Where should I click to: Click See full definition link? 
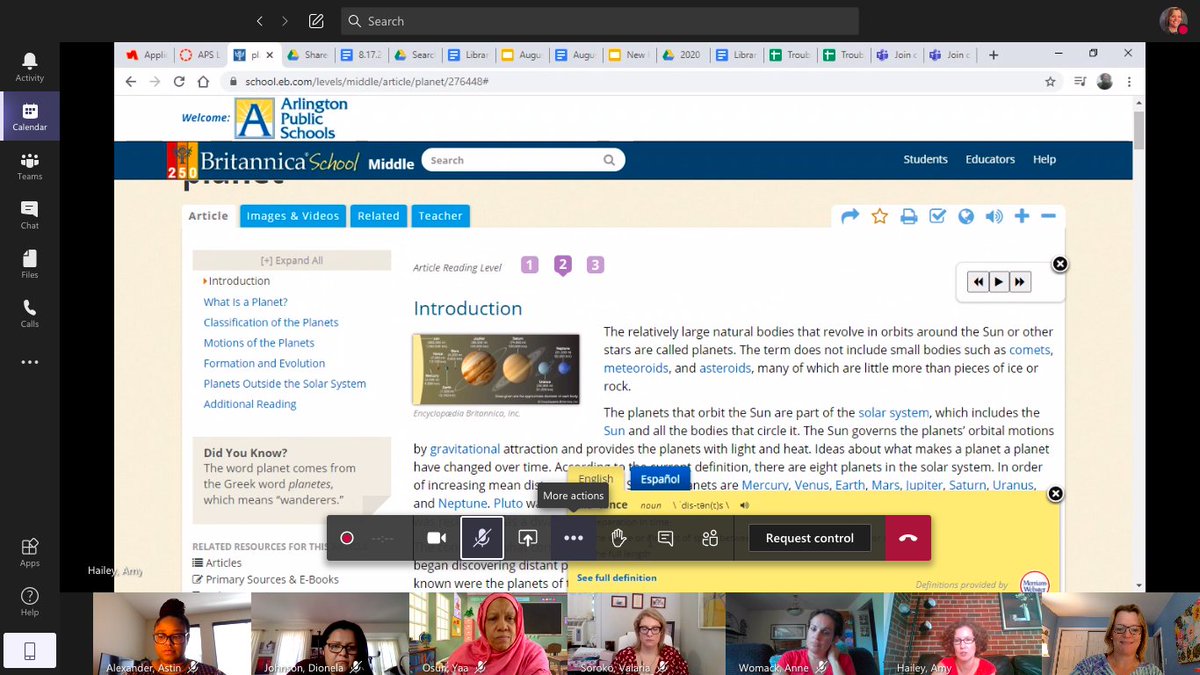(617, 578)
